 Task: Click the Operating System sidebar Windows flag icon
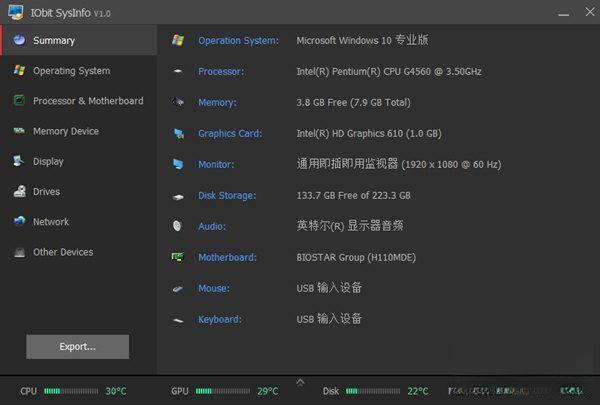point(19,70)
